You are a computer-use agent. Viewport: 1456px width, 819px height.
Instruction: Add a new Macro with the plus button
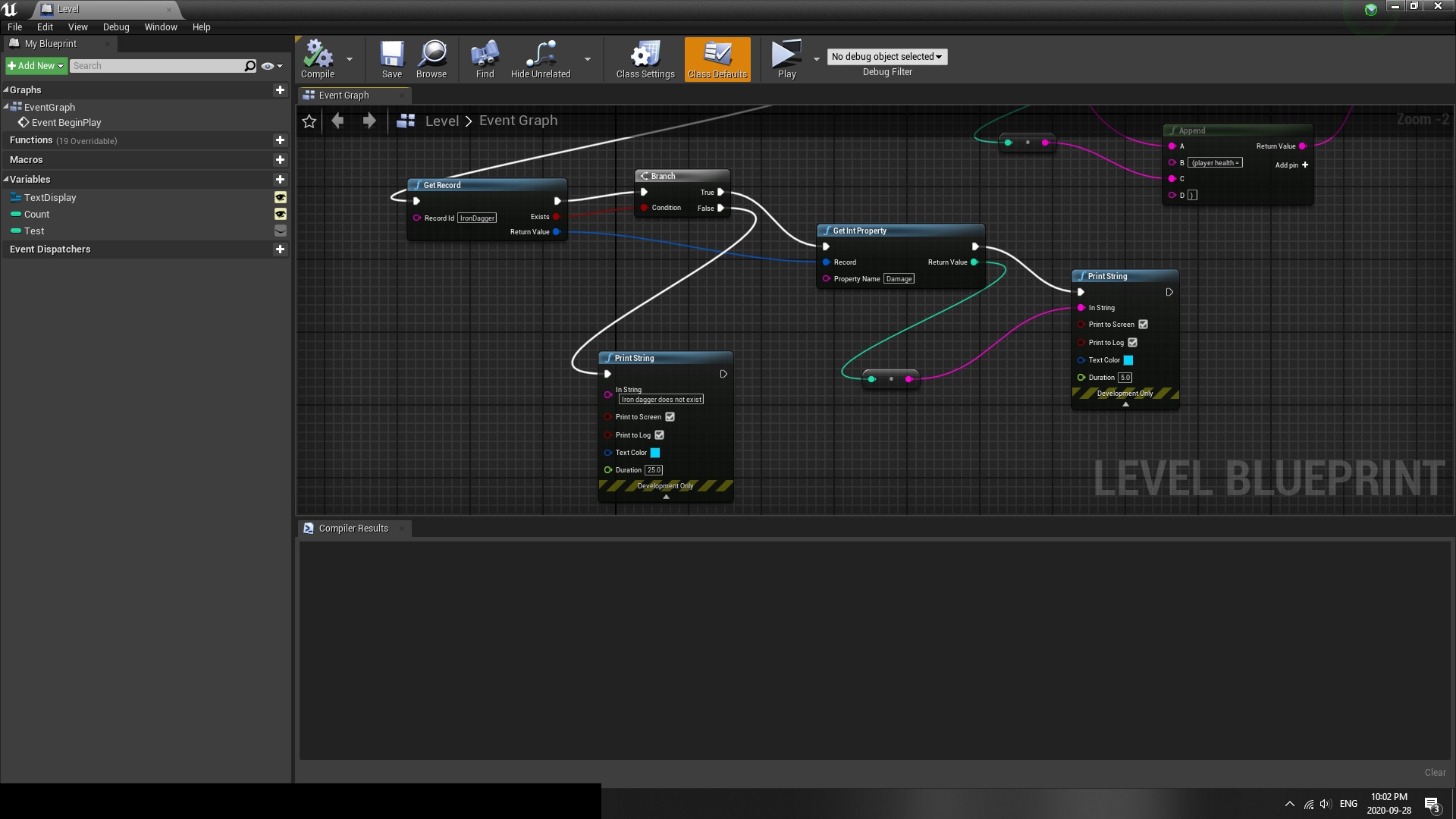280,159
